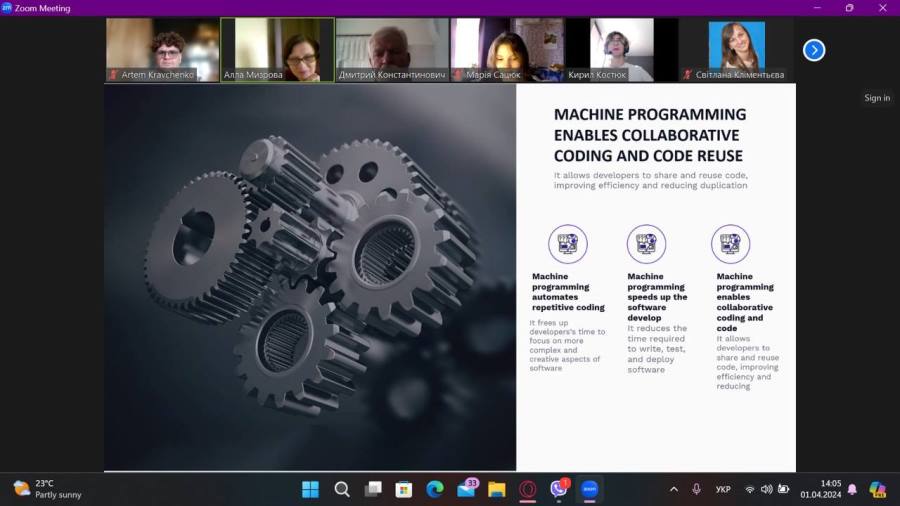Open the weather widget showing 23°C
The width and height of the screenshot is (900, 506).
click(47, 489)
